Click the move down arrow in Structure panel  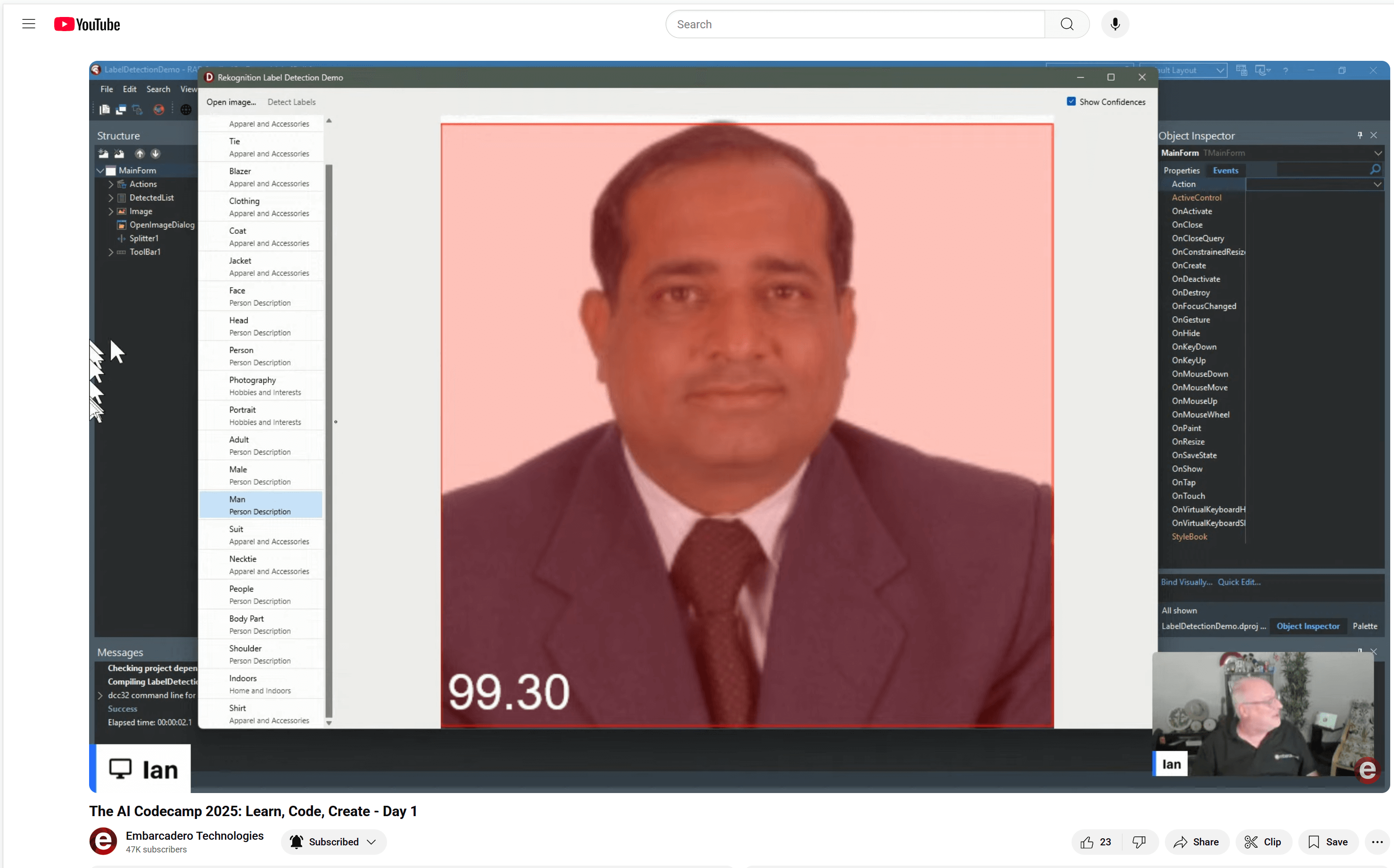point(156,153)
